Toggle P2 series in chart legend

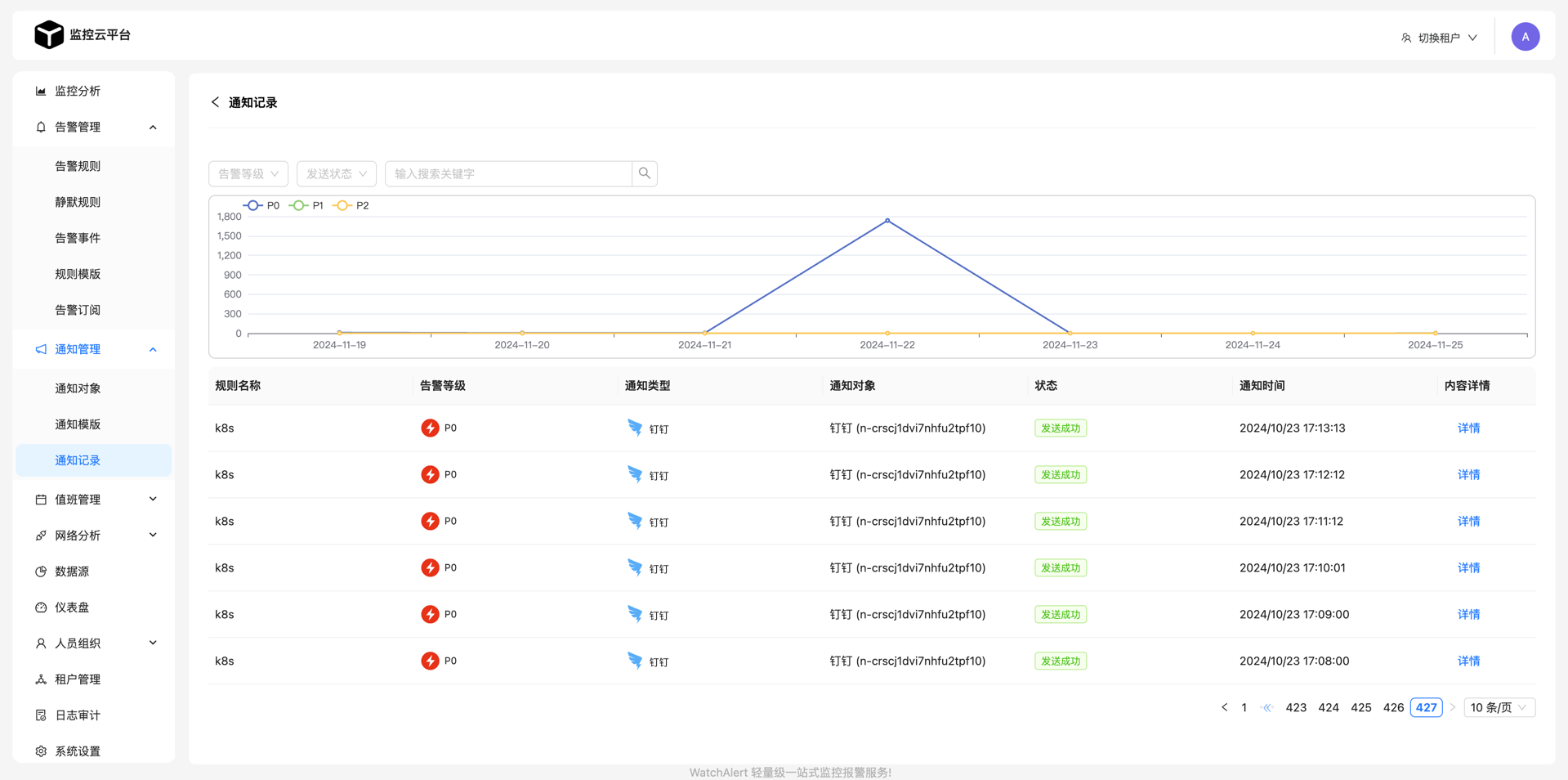point(351,206)
